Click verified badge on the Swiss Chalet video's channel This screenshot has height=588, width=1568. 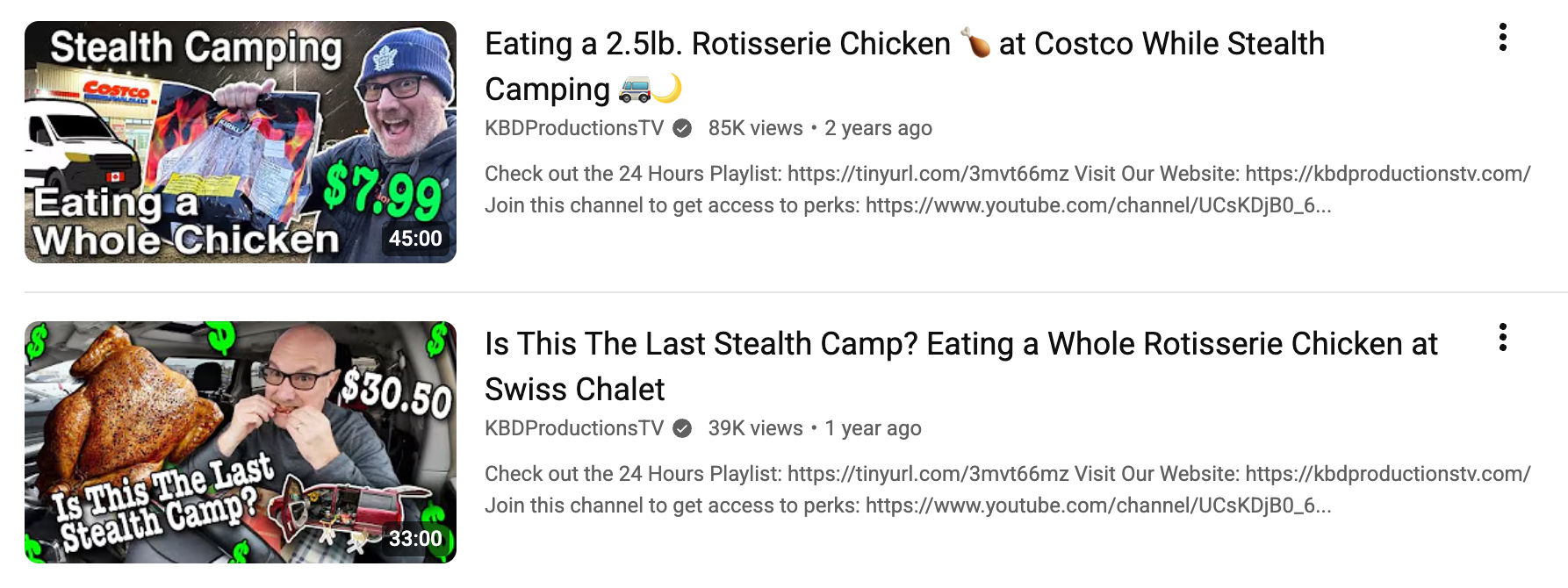coord(682,429)
